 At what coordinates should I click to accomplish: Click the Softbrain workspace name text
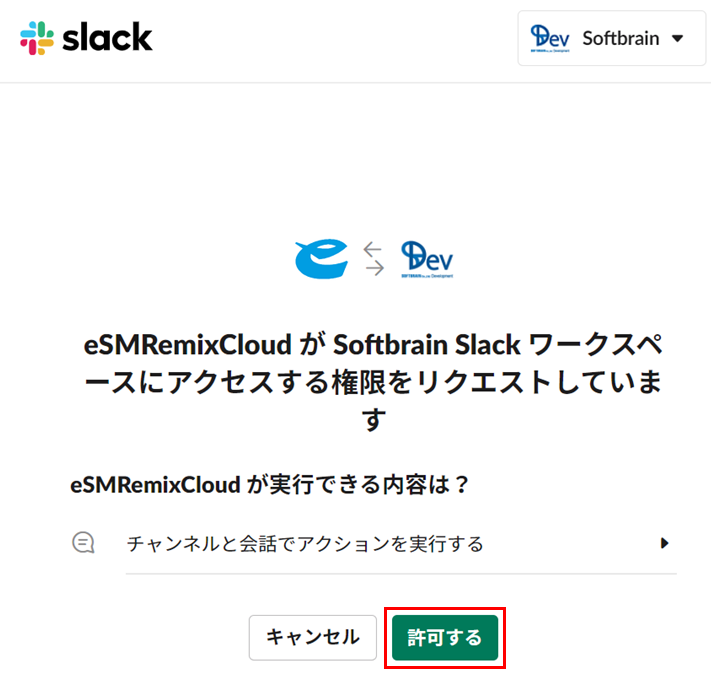click(x=620, y=39)
